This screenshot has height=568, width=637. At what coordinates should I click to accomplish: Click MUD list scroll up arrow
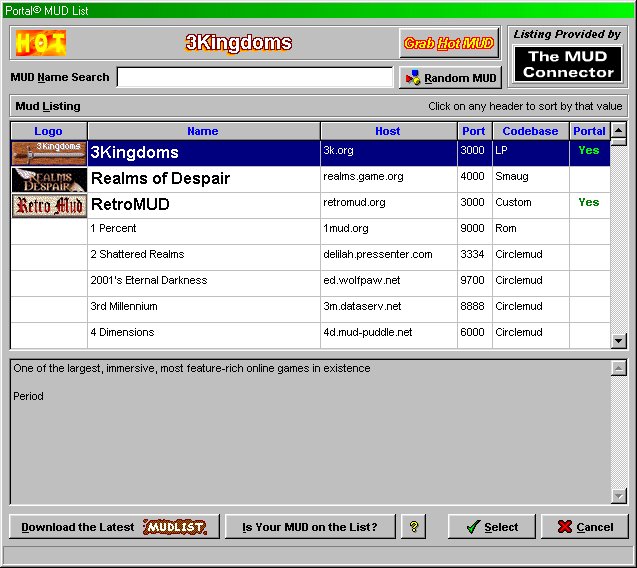[619, 130]
